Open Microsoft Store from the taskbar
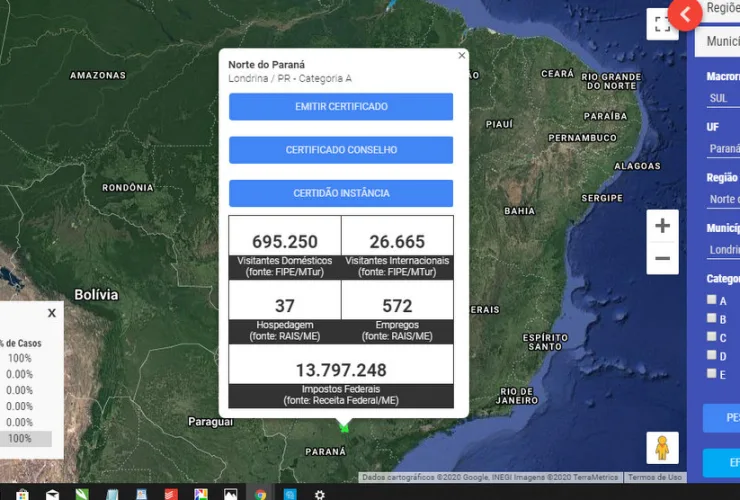The image size is (740, 500). [x=22, y=494]
